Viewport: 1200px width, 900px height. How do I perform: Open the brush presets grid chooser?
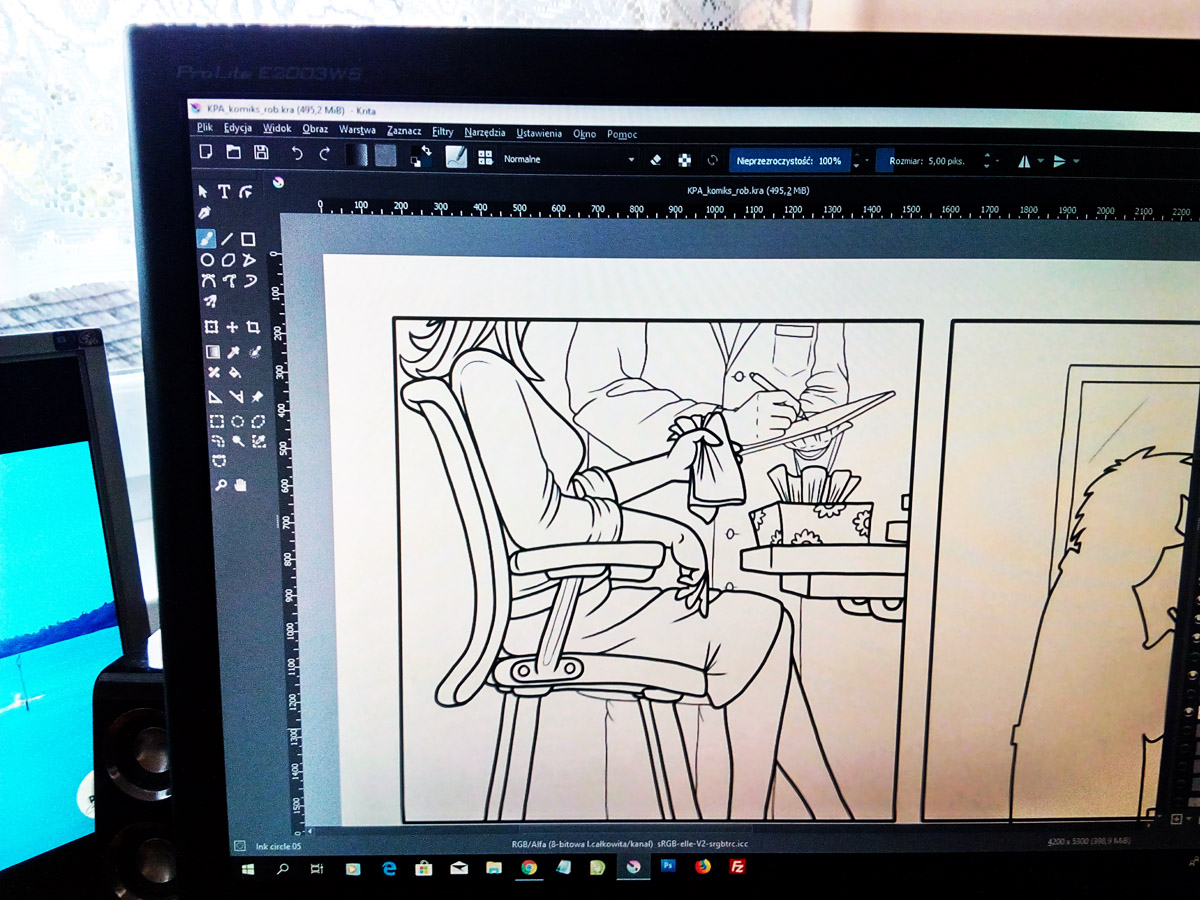pyautogui.click(x=486, y=157)
